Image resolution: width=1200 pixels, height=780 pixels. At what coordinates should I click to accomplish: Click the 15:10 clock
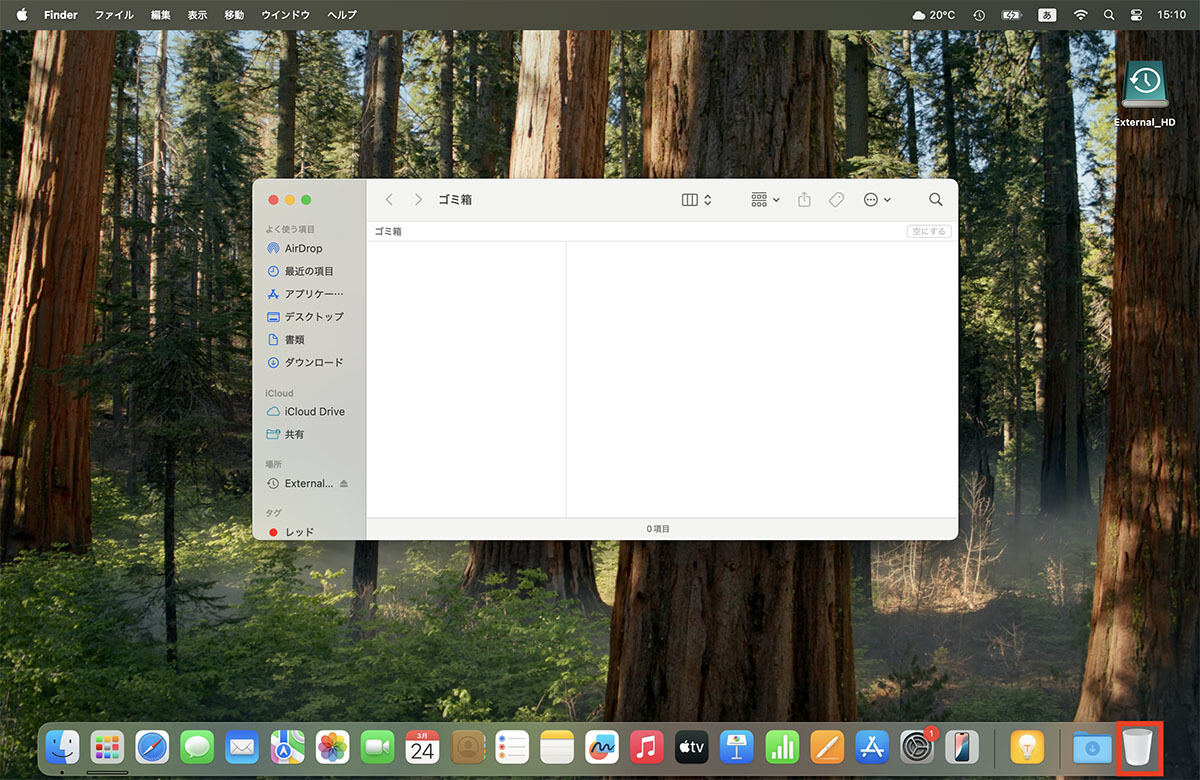1172,15
